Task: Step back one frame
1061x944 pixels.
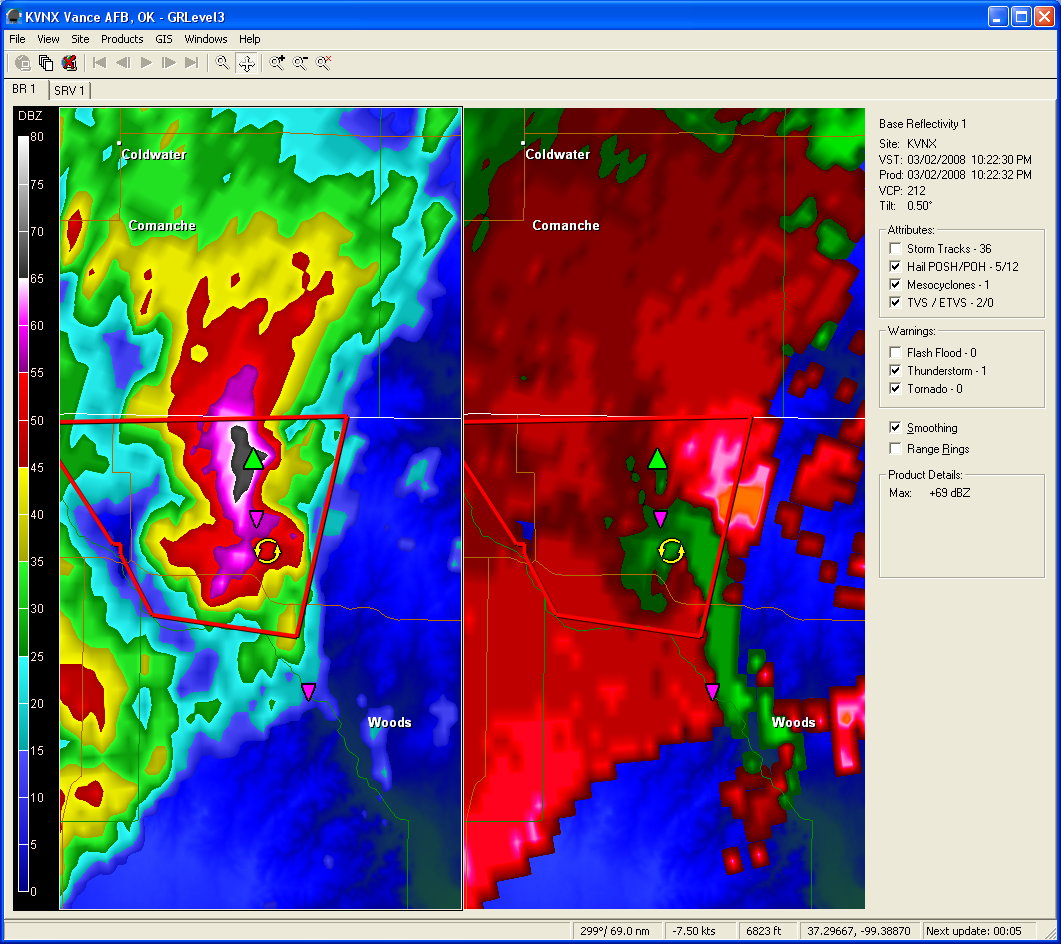Action: click(x=122, y=63)
